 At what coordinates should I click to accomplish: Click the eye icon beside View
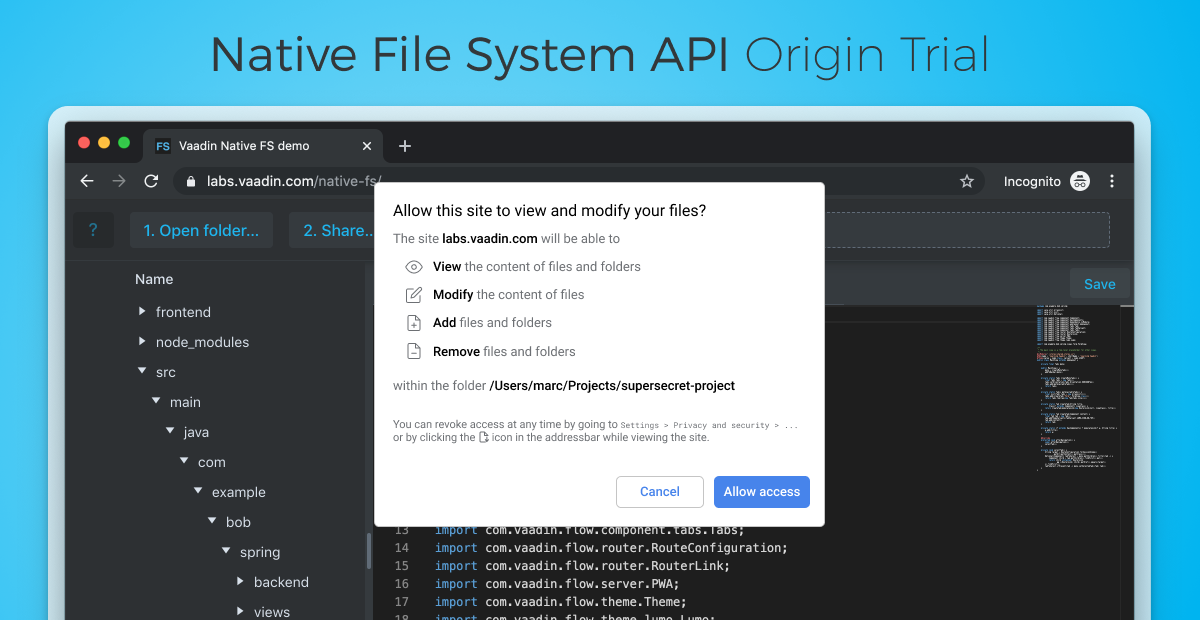(x=414, y=267)
